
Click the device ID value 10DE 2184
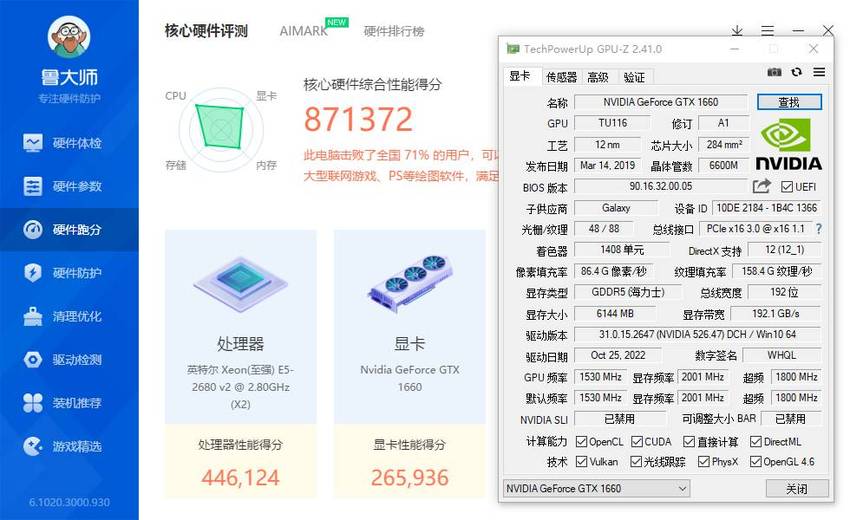(767, 208)
